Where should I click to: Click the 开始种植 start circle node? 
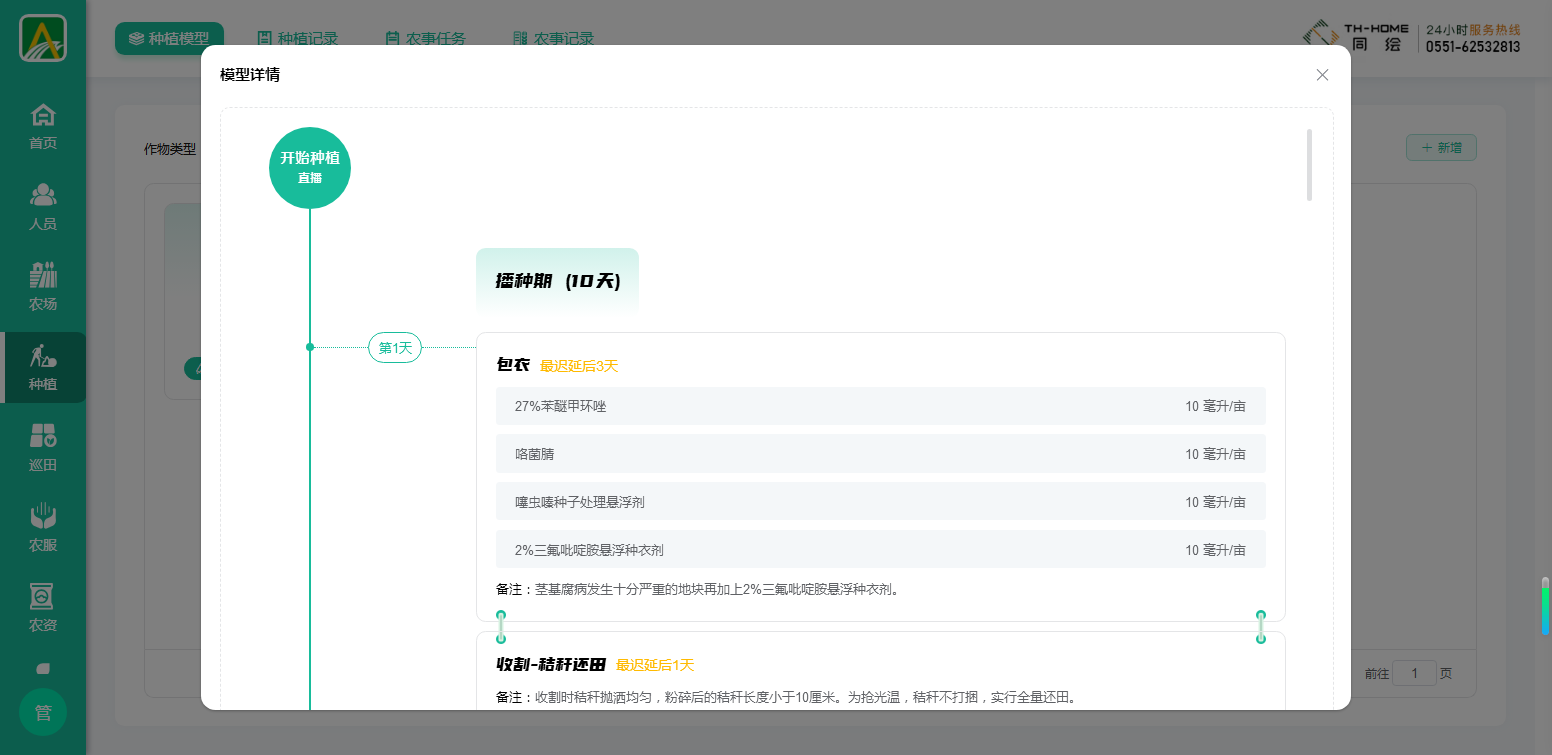pyautogui.click(x=310, y=167)
